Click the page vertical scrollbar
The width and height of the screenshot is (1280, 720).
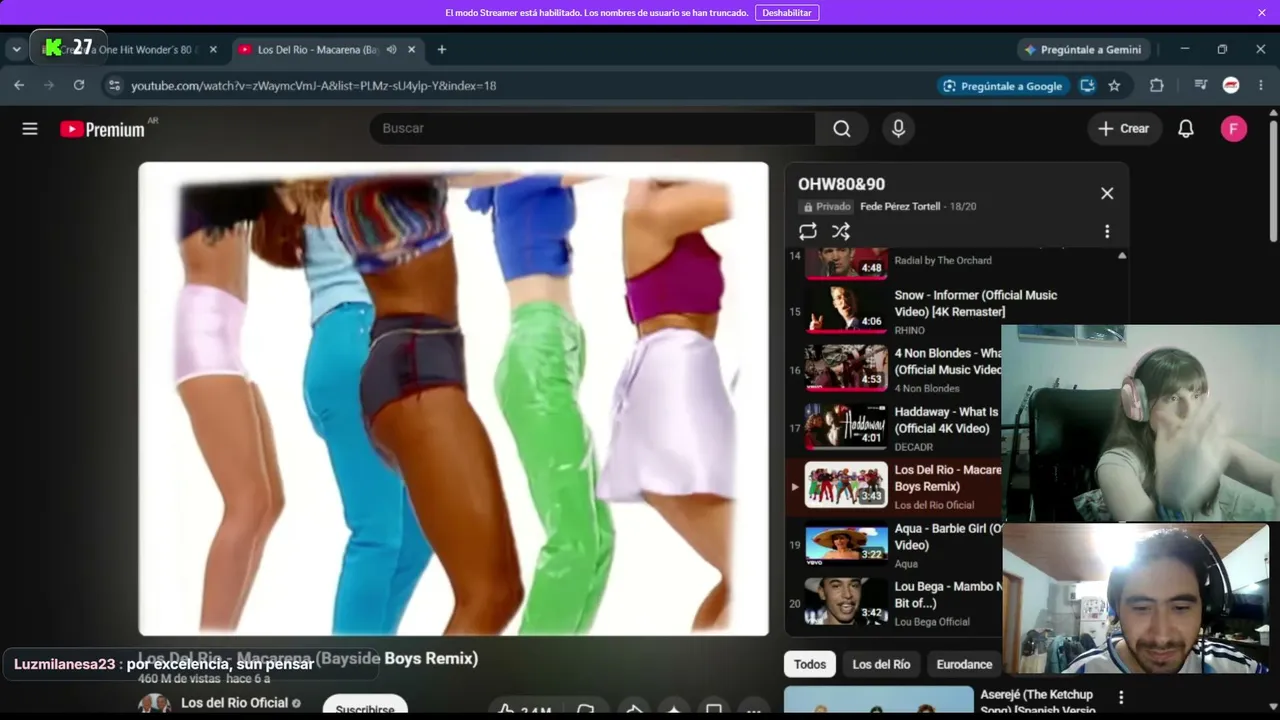1273,180
